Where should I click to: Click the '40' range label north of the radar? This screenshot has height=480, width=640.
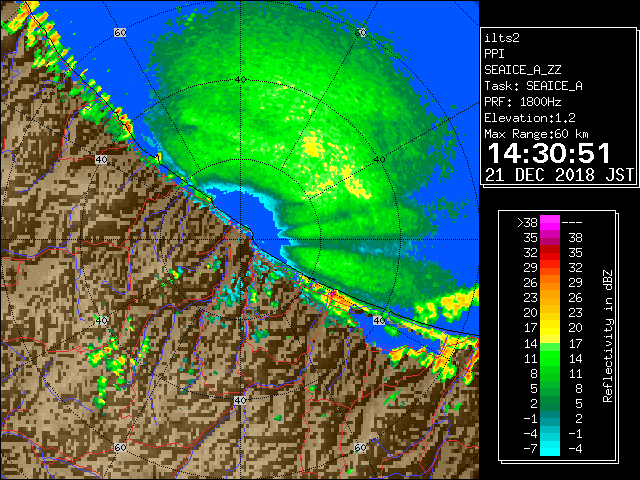pyautogui.click(x=240, y=80)
